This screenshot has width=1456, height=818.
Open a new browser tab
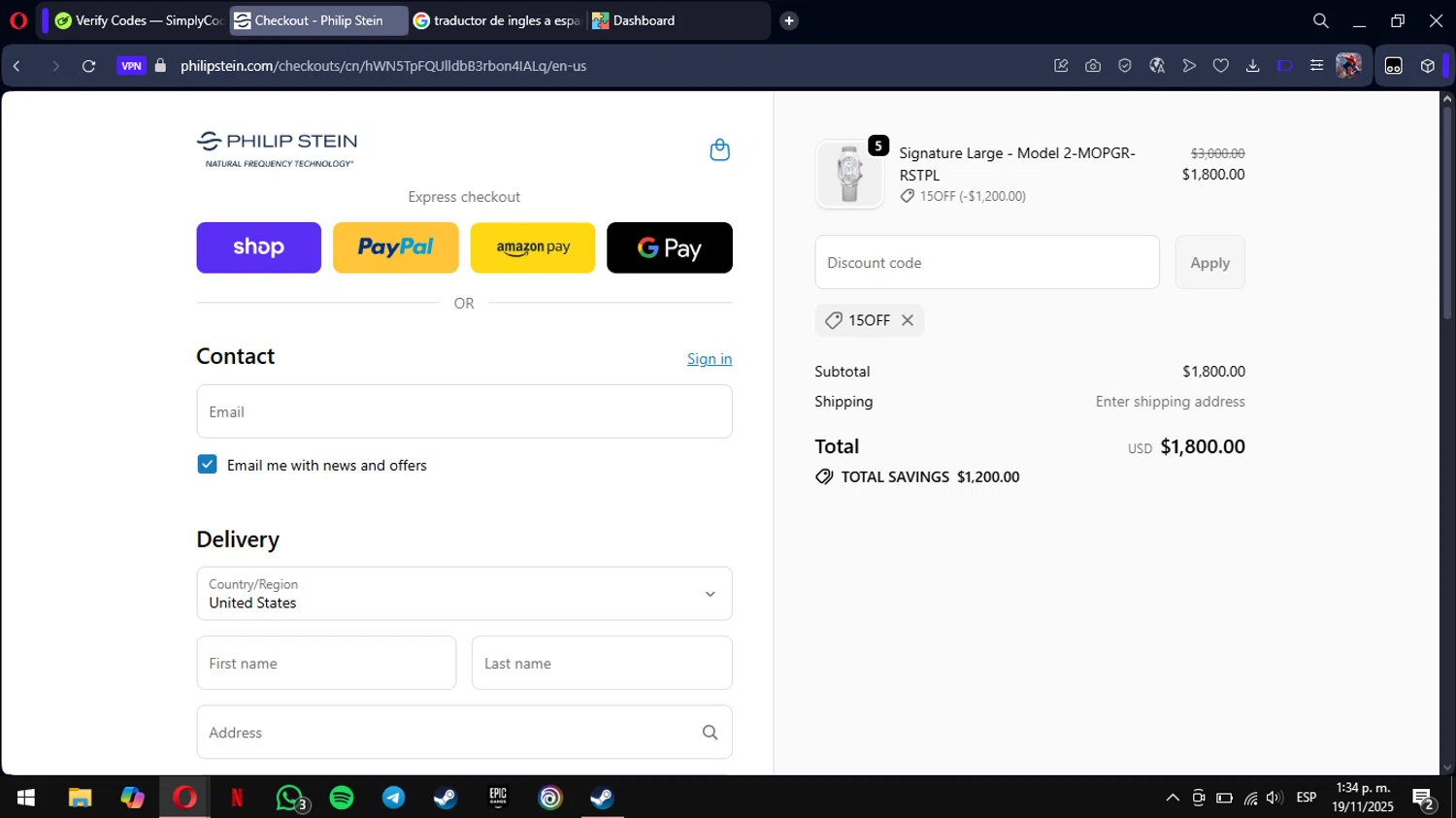click(789, 20)
